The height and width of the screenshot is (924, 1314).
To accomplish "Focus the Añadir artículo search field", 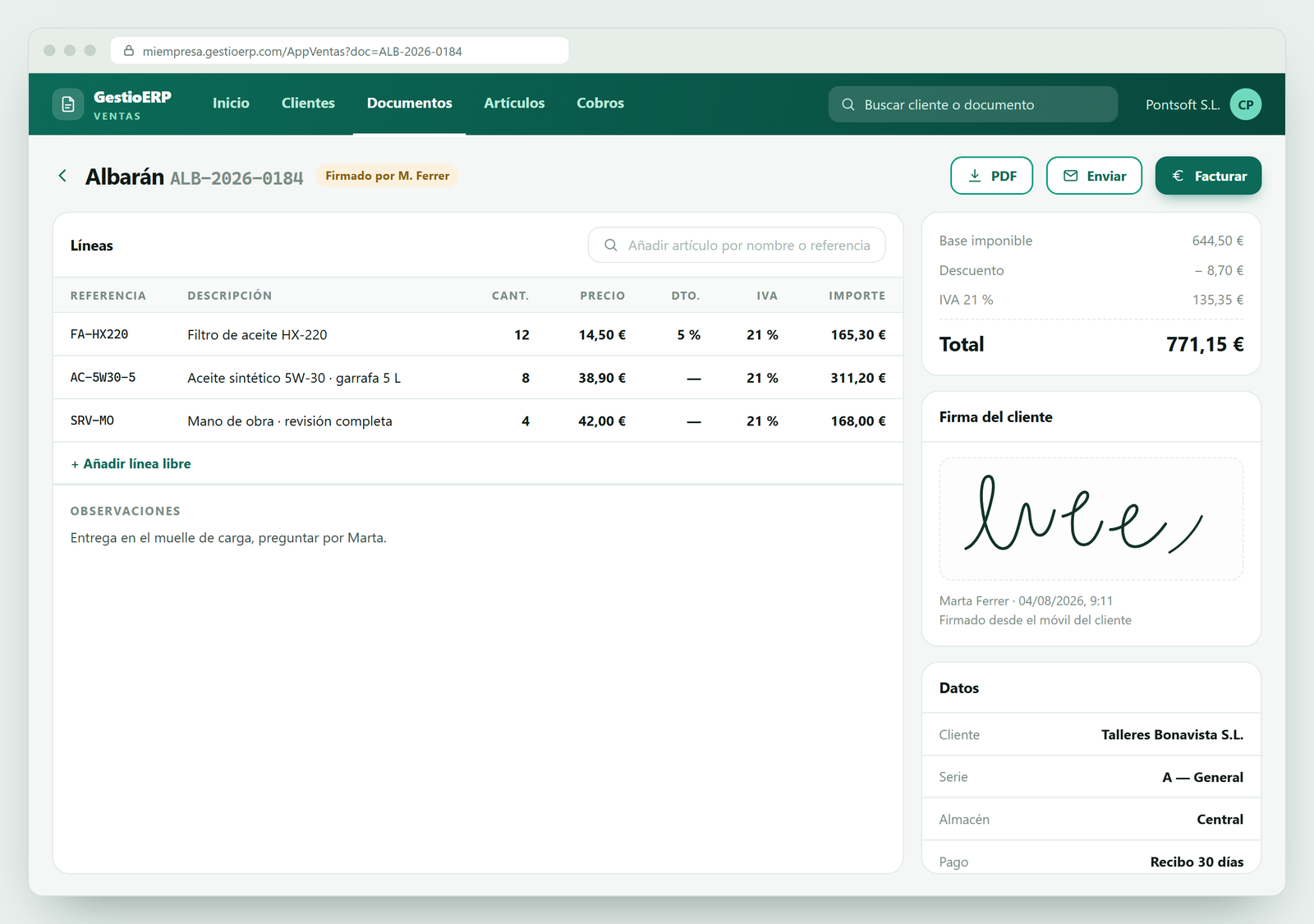I will pos(737,245).
